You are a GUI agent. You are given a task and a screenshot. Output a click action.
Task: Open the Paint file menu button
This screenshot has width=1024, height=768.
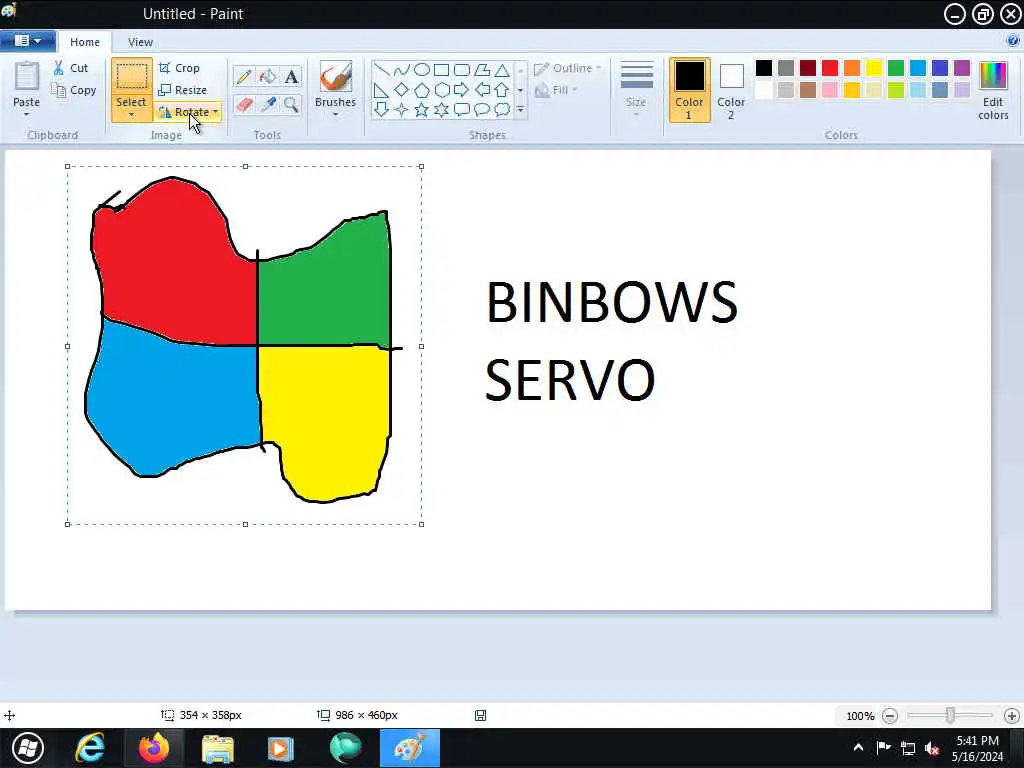pyautogui.click(x=27, y=41)
